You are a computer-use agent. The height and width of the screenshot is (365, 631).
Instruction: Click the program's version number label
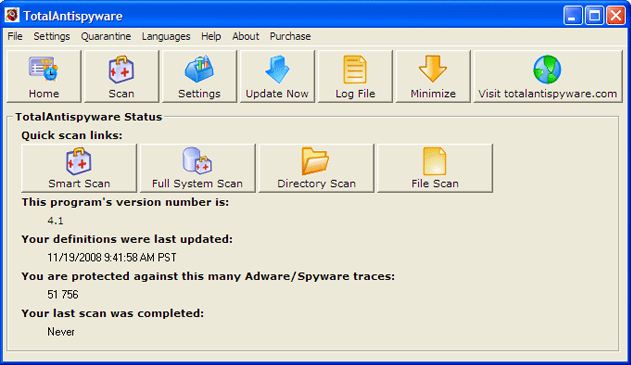tap(125, 202)
